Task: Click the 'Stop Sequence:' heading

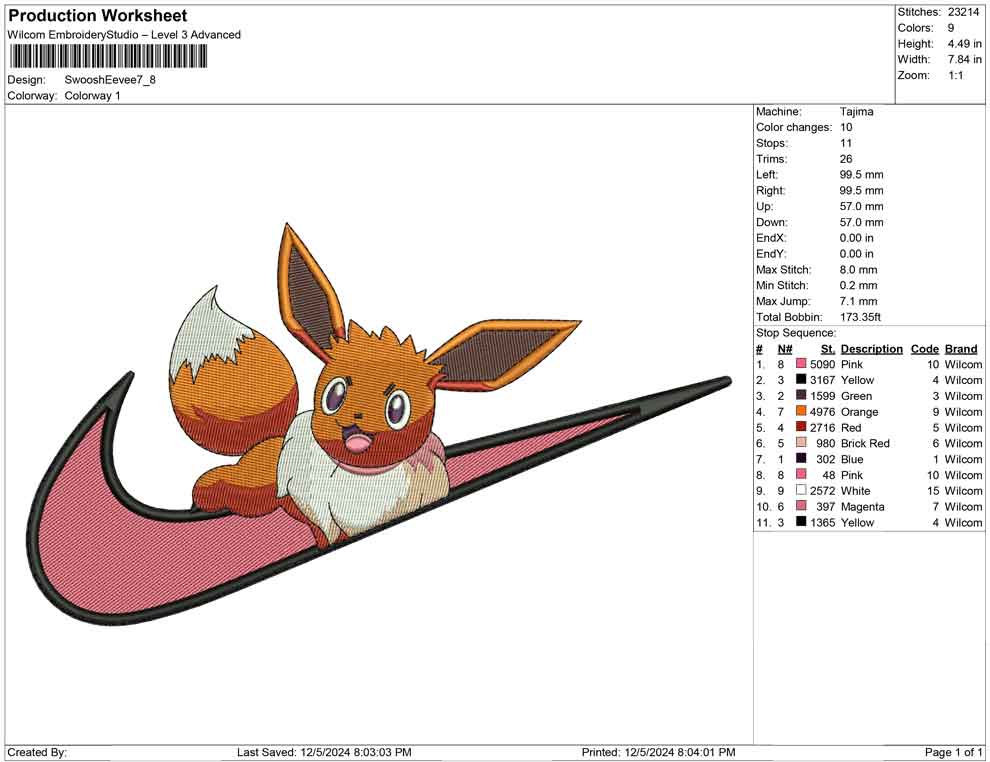Action: coord(796,333)
